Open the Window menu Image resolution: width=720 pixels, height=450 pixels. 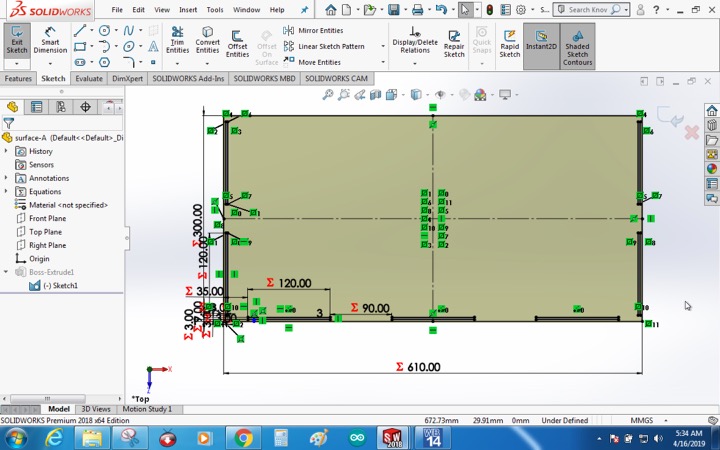pyautogui.click(x=247, y=10)
